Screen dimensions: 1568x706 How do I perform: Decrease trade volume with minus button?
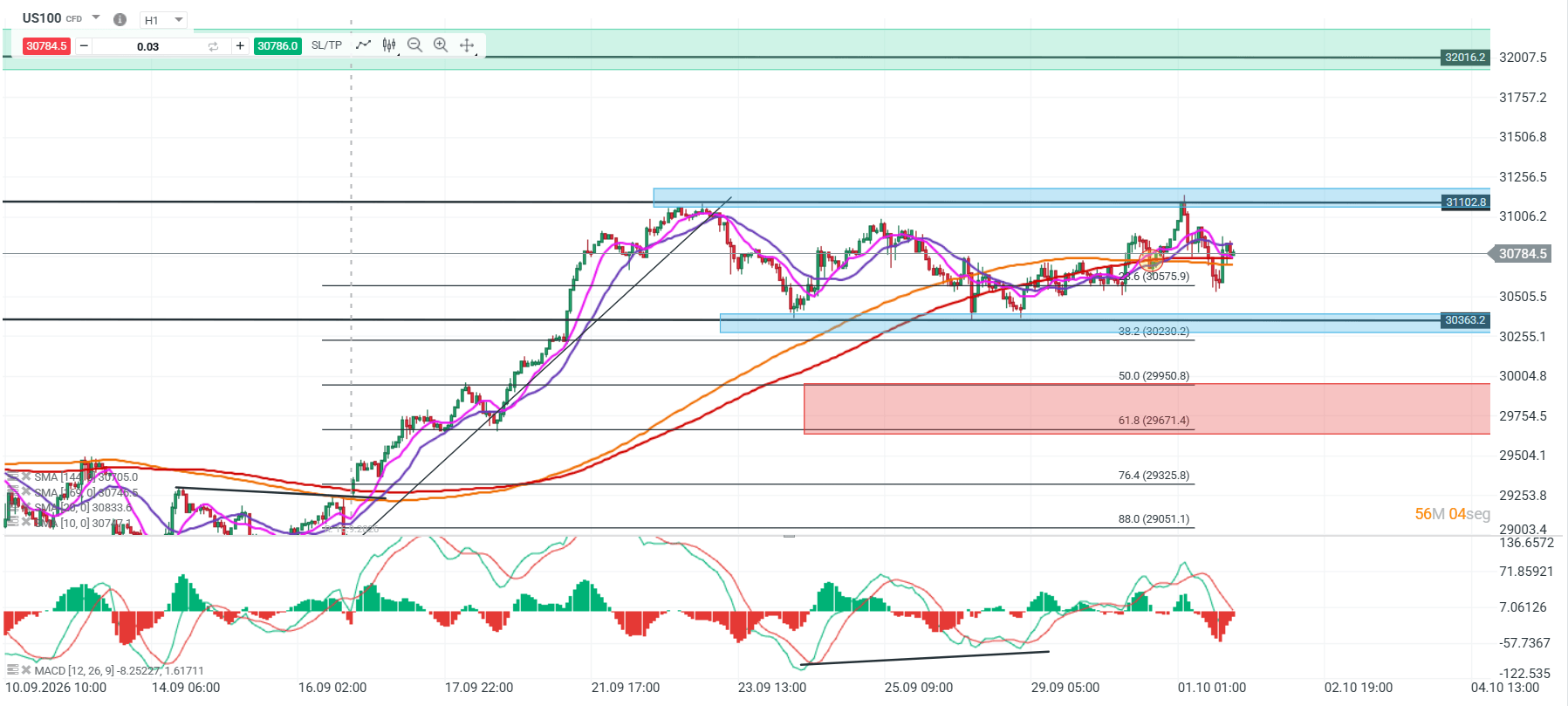click(x=84, y=46)
